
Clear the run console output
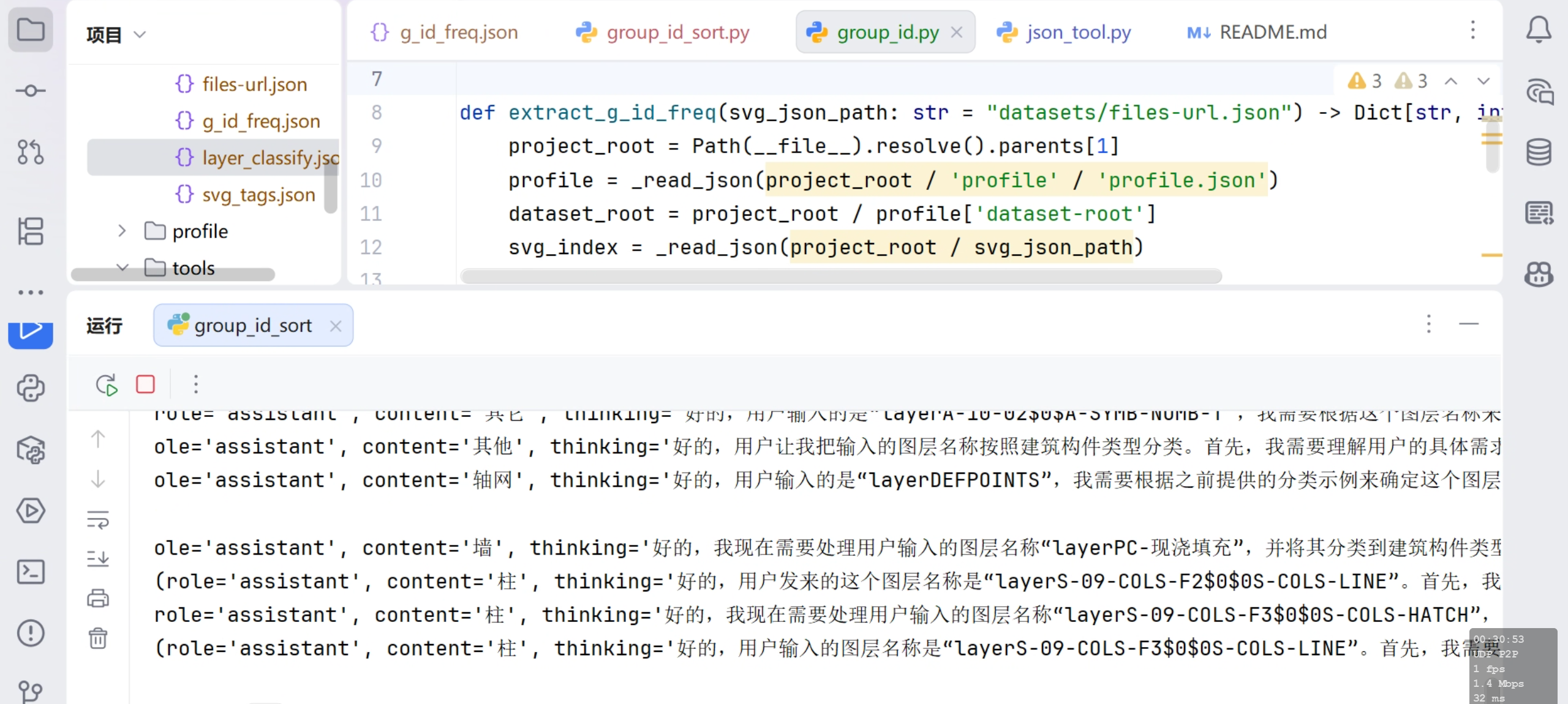[98, 638]
